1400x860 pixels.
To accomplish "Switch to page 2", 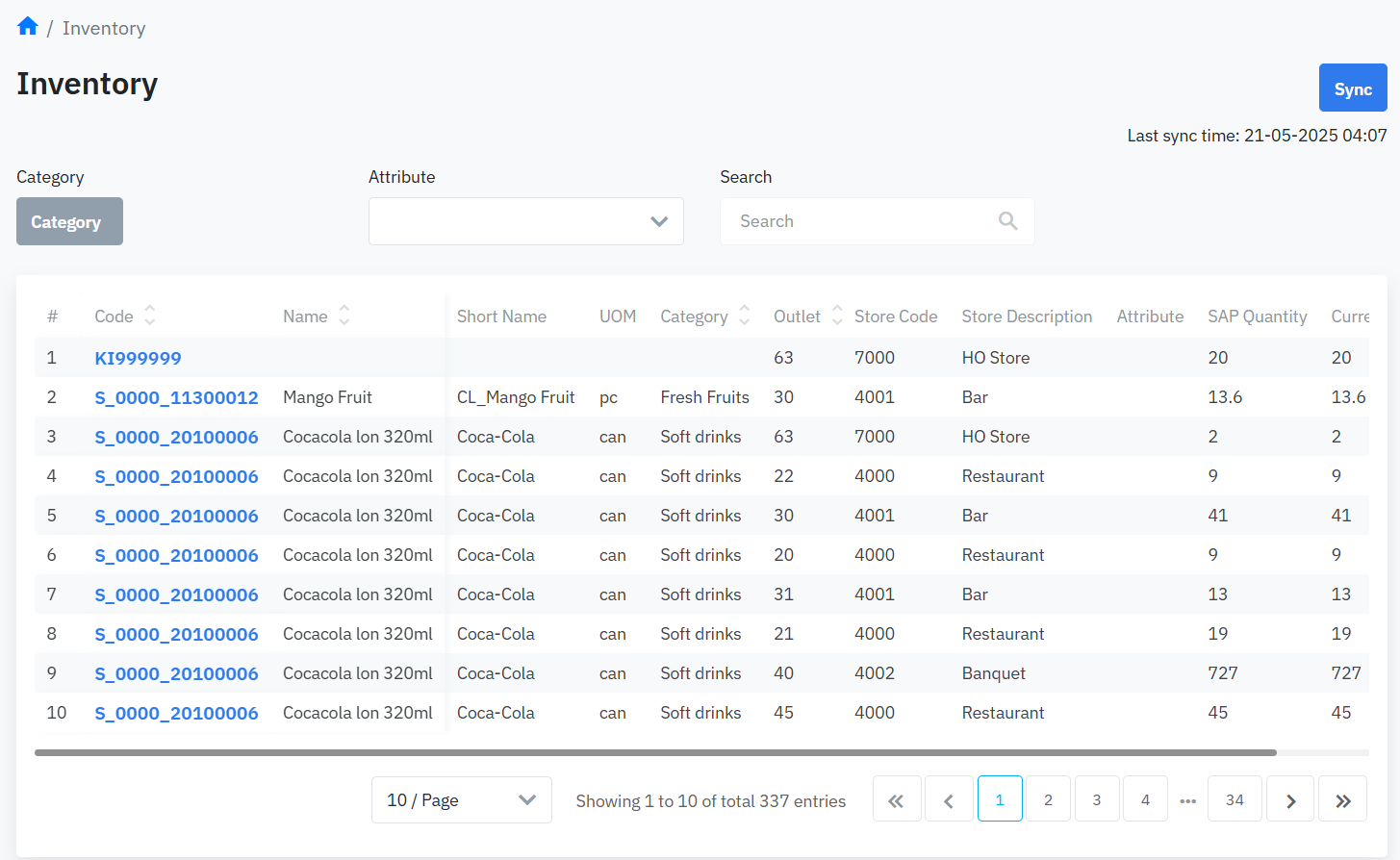I will click(1048, 800).
